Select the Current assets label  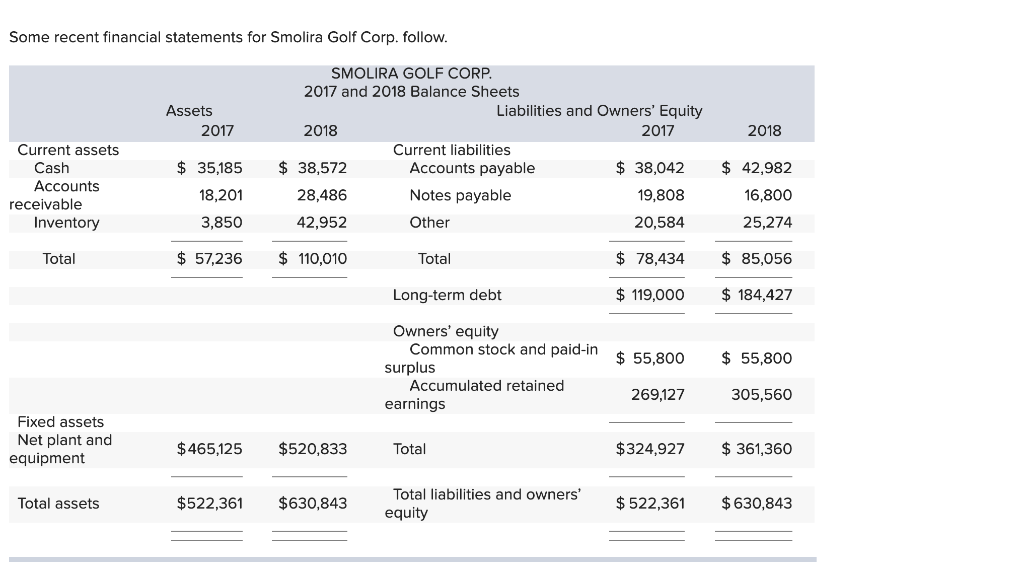[x=68, y=150]
